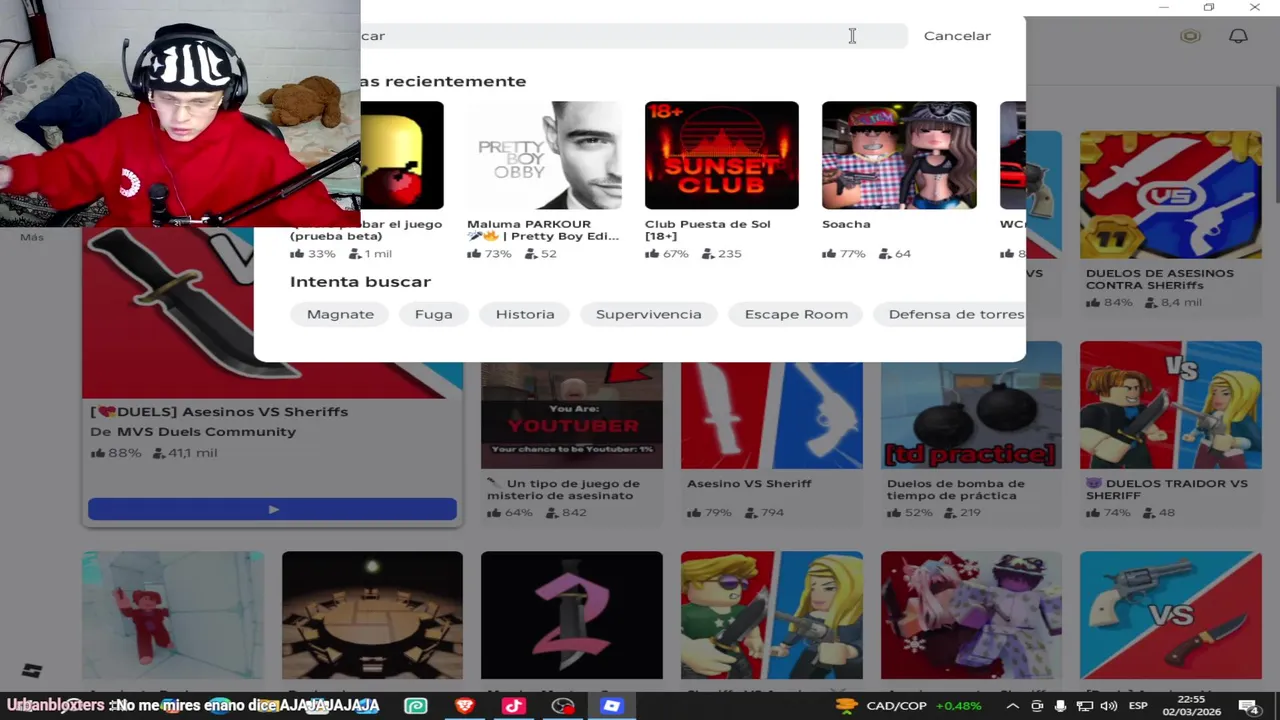
Task: Open the green spiral app in taskbar
Action: click(415, 706)
